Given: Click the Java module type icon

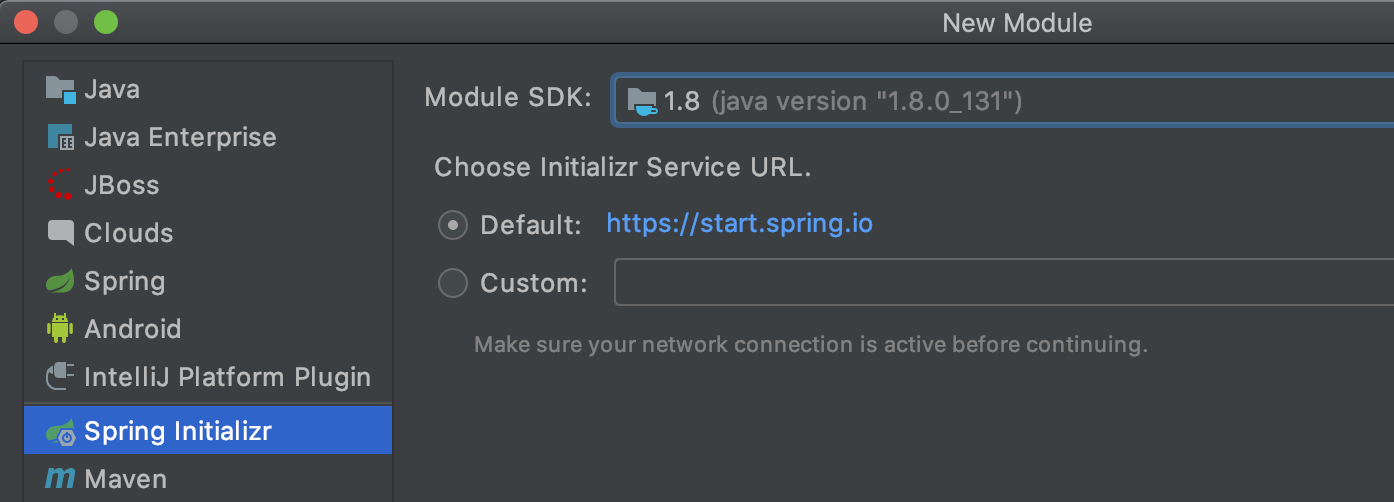Looking at the screenshot, I should 61,90.
